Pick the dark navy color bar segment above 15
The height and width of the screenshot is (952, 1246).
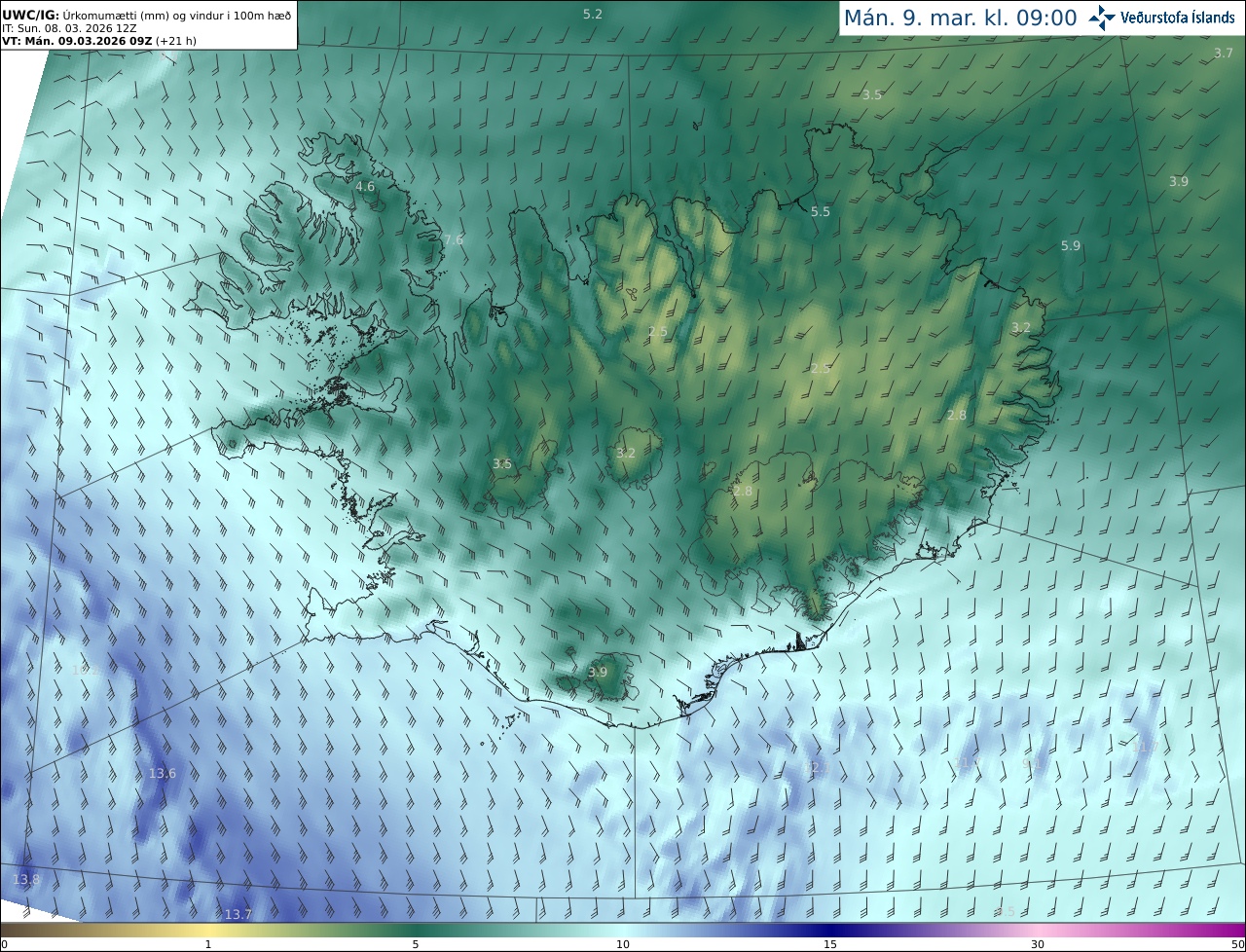pos(830,930)
